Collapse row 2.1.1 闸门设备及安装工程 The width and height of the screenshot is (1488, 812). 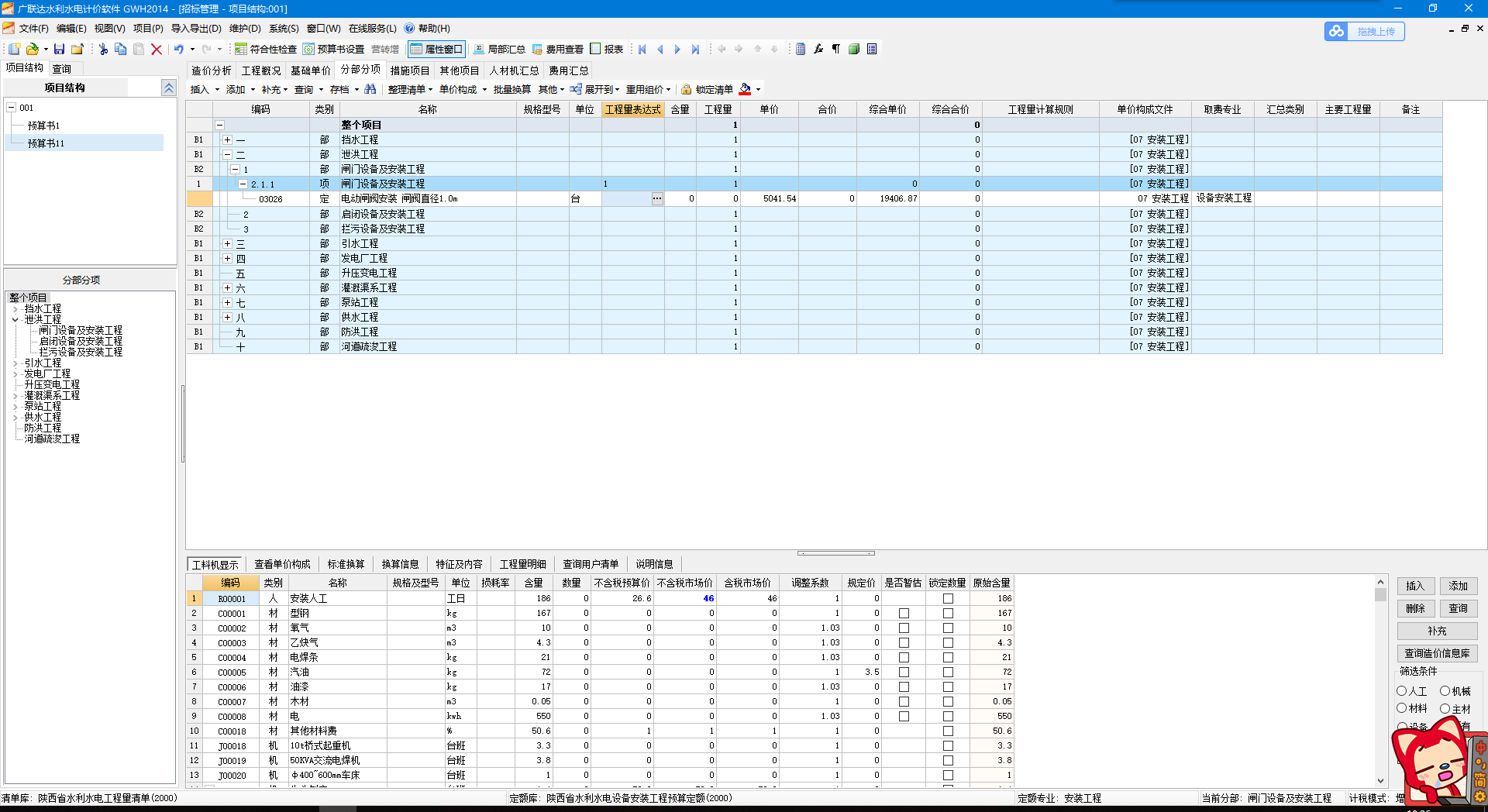(243, 184)
